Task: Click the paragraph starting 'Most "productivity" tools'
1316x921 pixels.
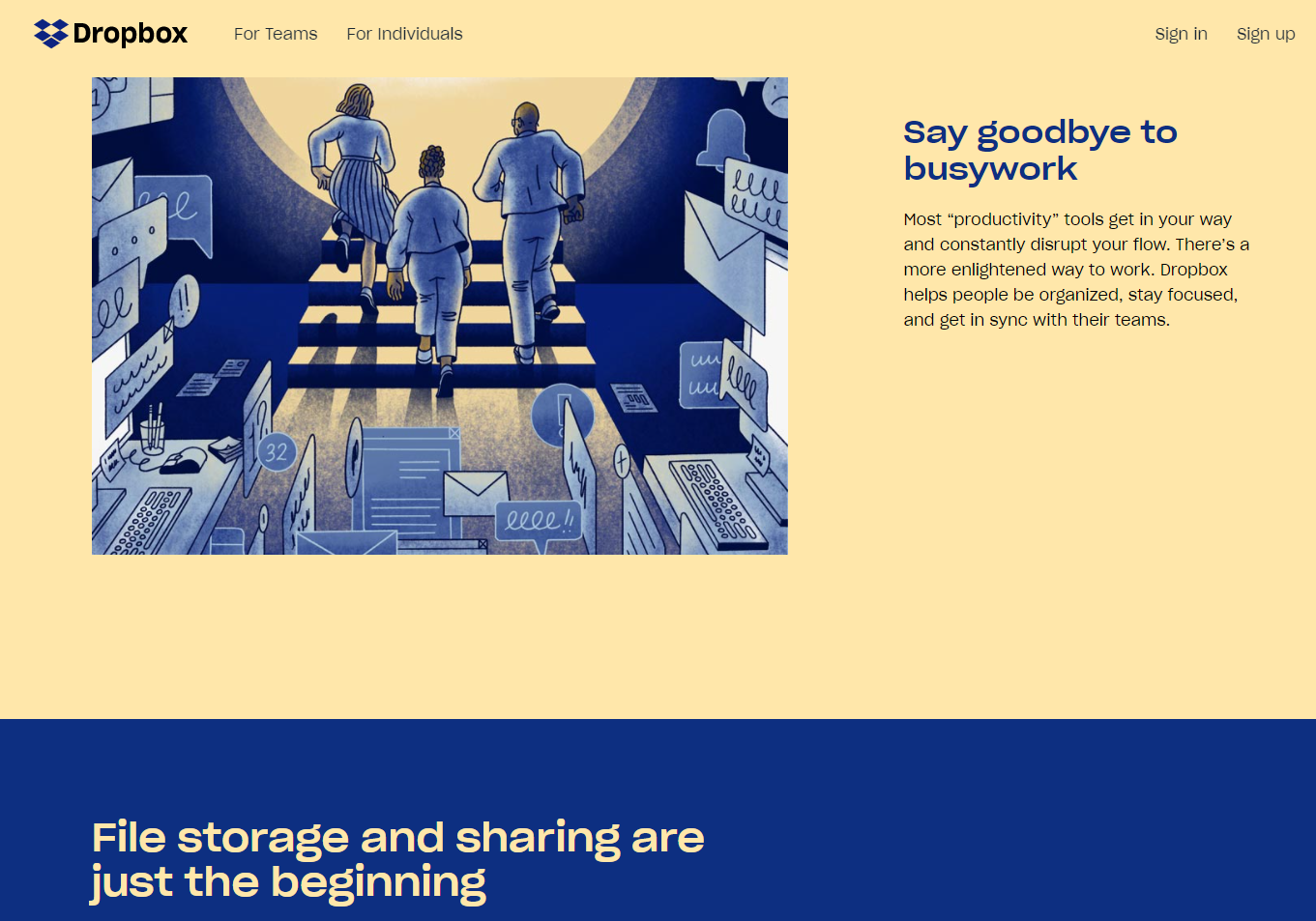Action: 1076,270
